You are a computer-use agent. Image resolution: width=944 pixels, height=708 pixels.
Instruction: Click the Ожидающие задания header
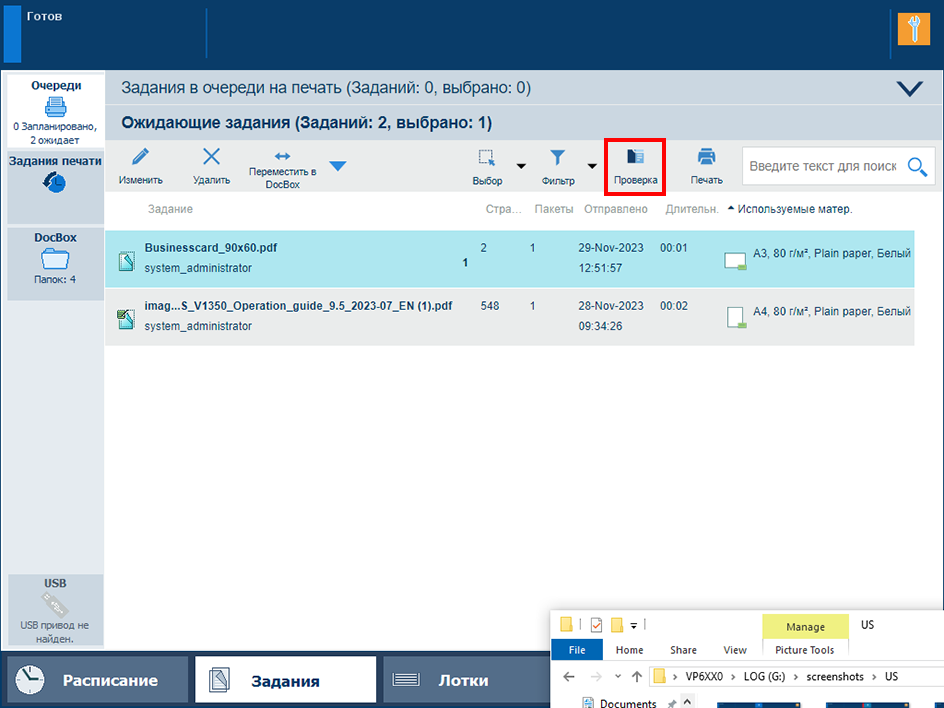pyautogui.click(x=306, y=123)
